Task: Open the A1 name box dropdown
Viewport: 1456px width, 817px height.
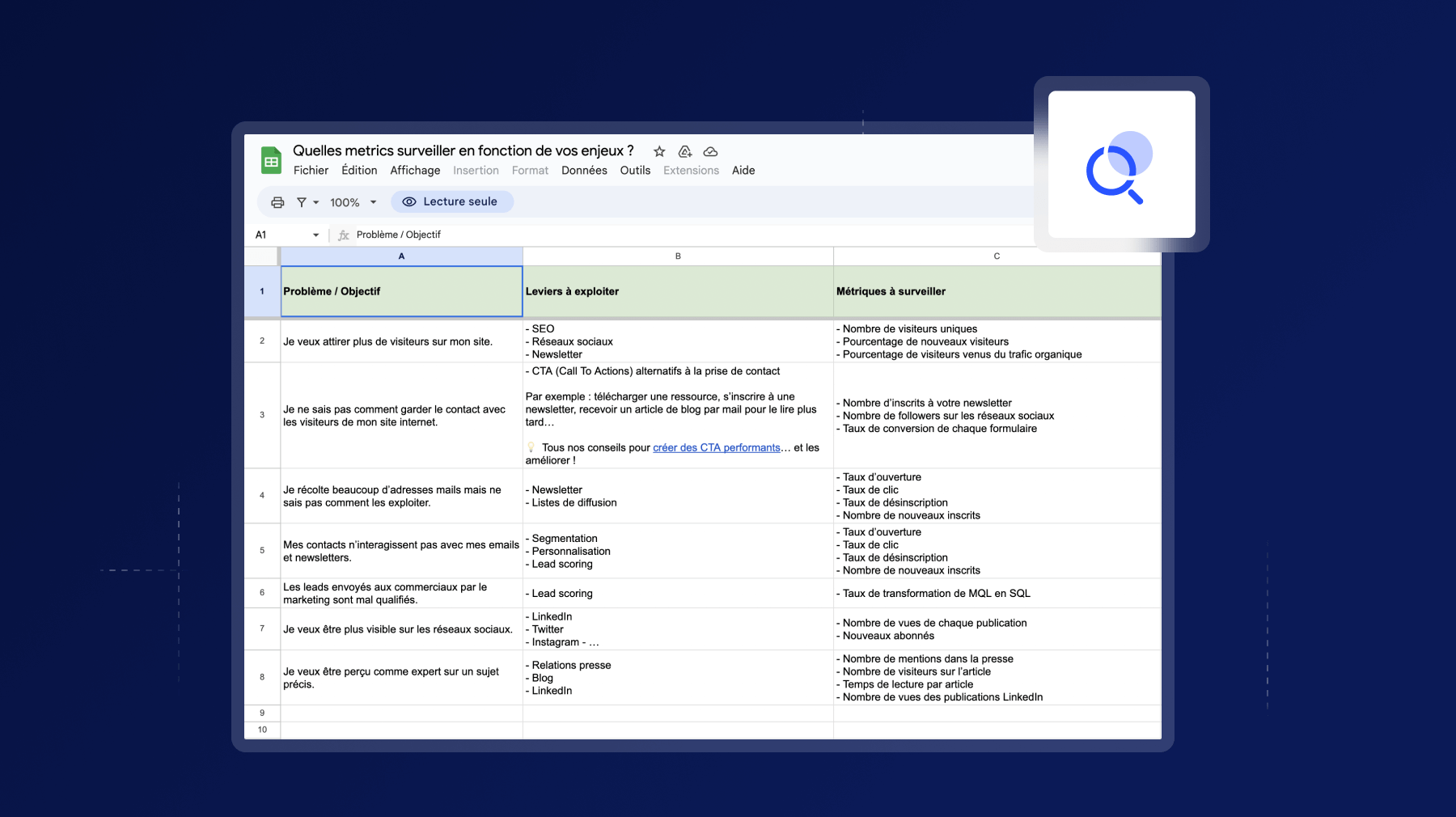Action: point(315,235)
